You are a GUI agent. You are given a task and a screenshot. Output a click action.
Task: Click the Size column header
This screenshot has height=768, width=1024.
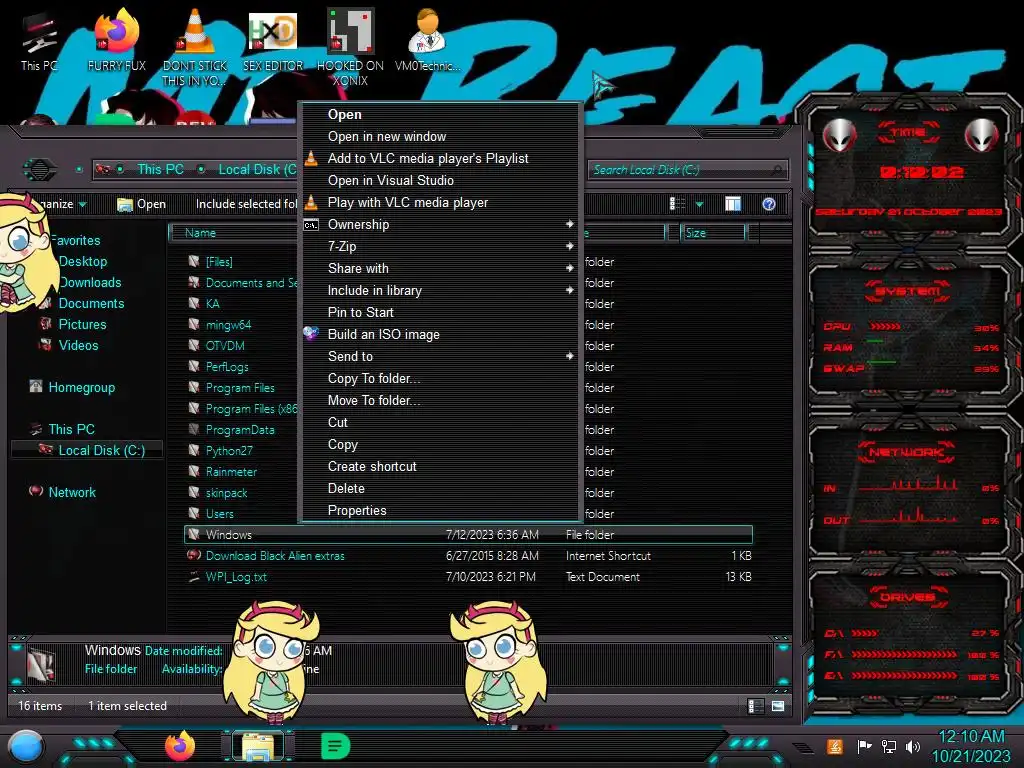[712, 232]
